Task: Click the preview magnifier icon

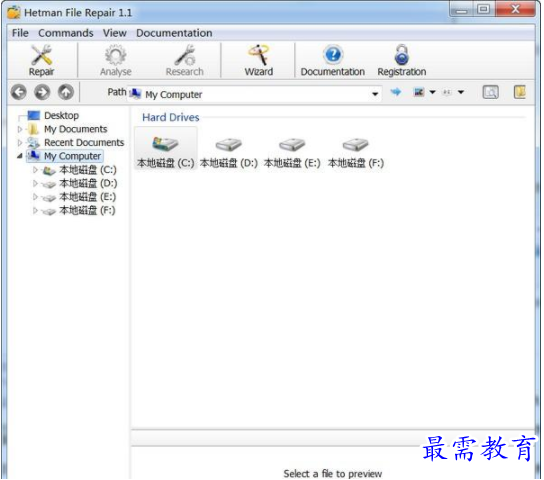Action: (x=490, y=92)
